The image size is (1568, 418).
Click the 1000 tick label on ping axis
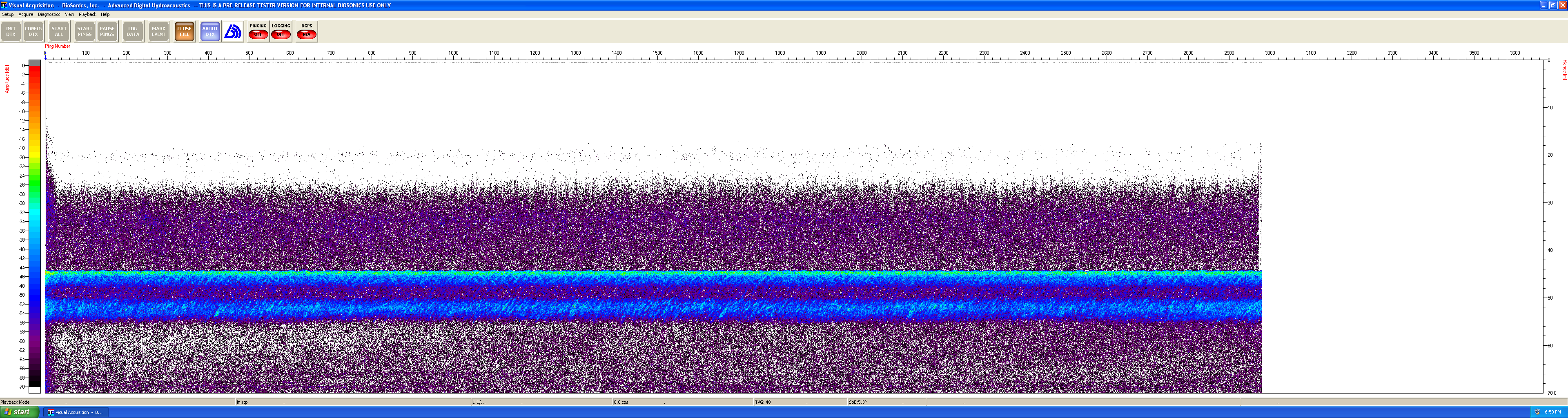point(454,53)
